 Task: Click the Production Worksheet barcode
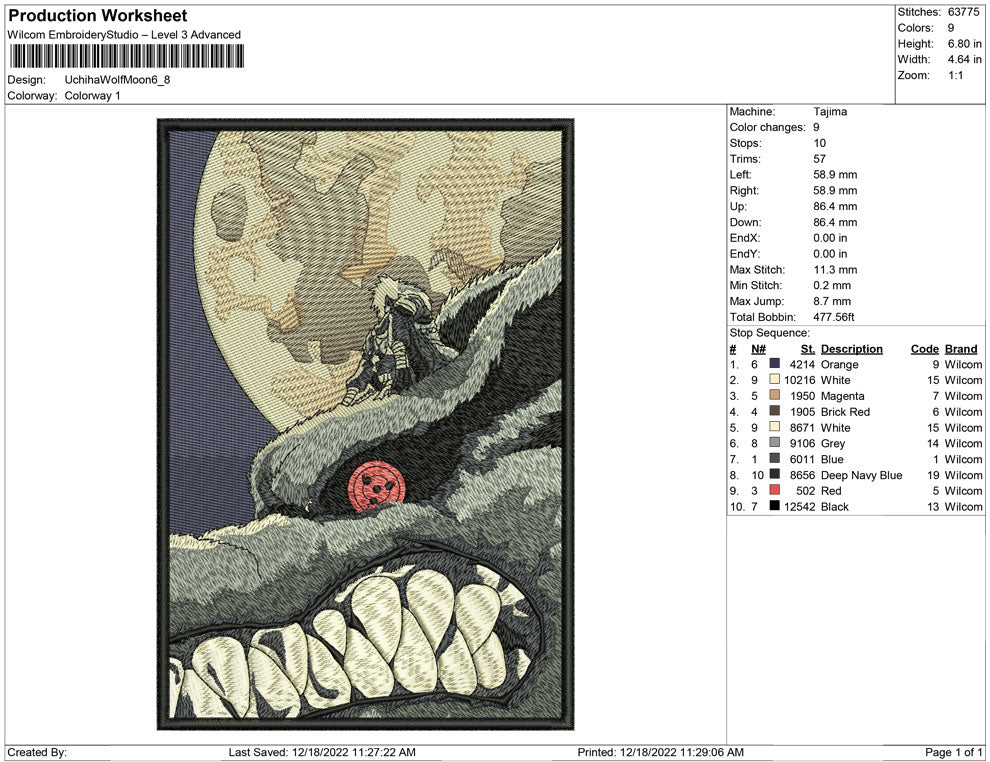126,56
